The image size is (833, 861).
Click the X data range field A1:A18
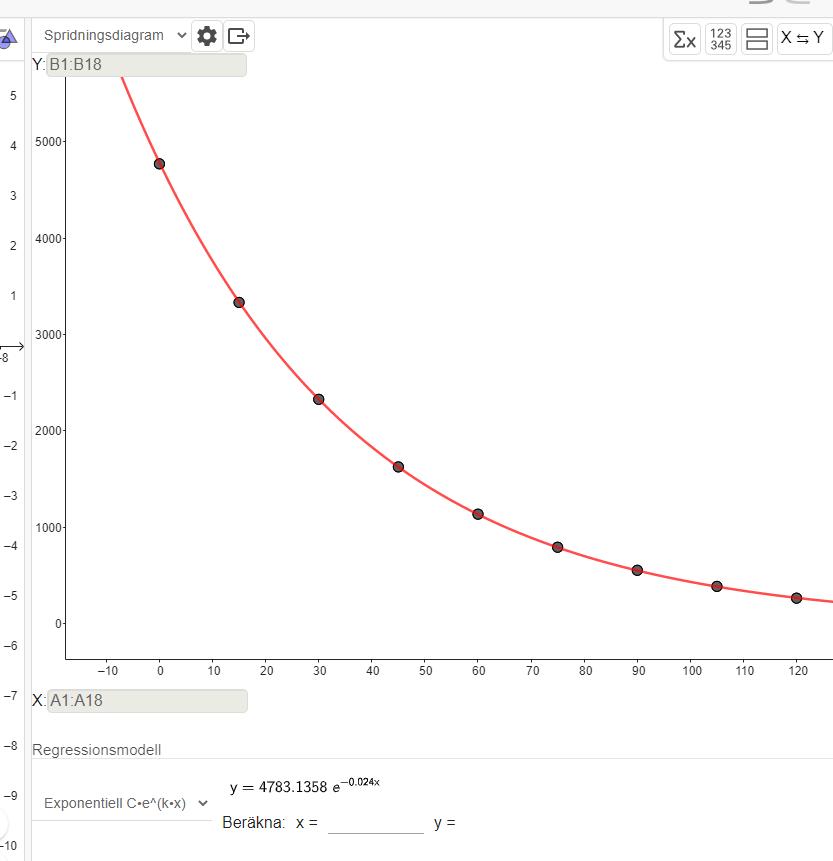(x=146, y=700)
